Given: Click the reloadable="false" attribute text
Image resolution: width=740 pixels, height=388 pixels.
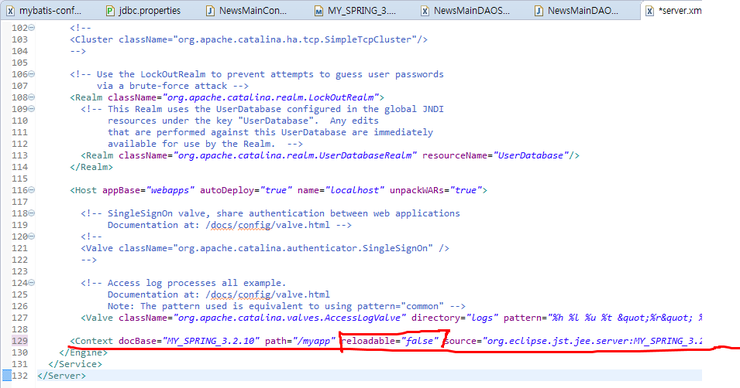Looking at the screenshot, I should pyautogui.click(x=390, y=341).
